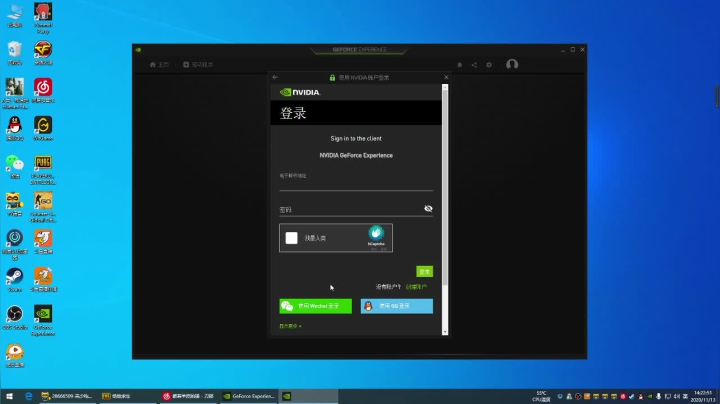This screenshot has height=404, width=720.
Task: Log in using QQ button
Action: coord(397,306)
